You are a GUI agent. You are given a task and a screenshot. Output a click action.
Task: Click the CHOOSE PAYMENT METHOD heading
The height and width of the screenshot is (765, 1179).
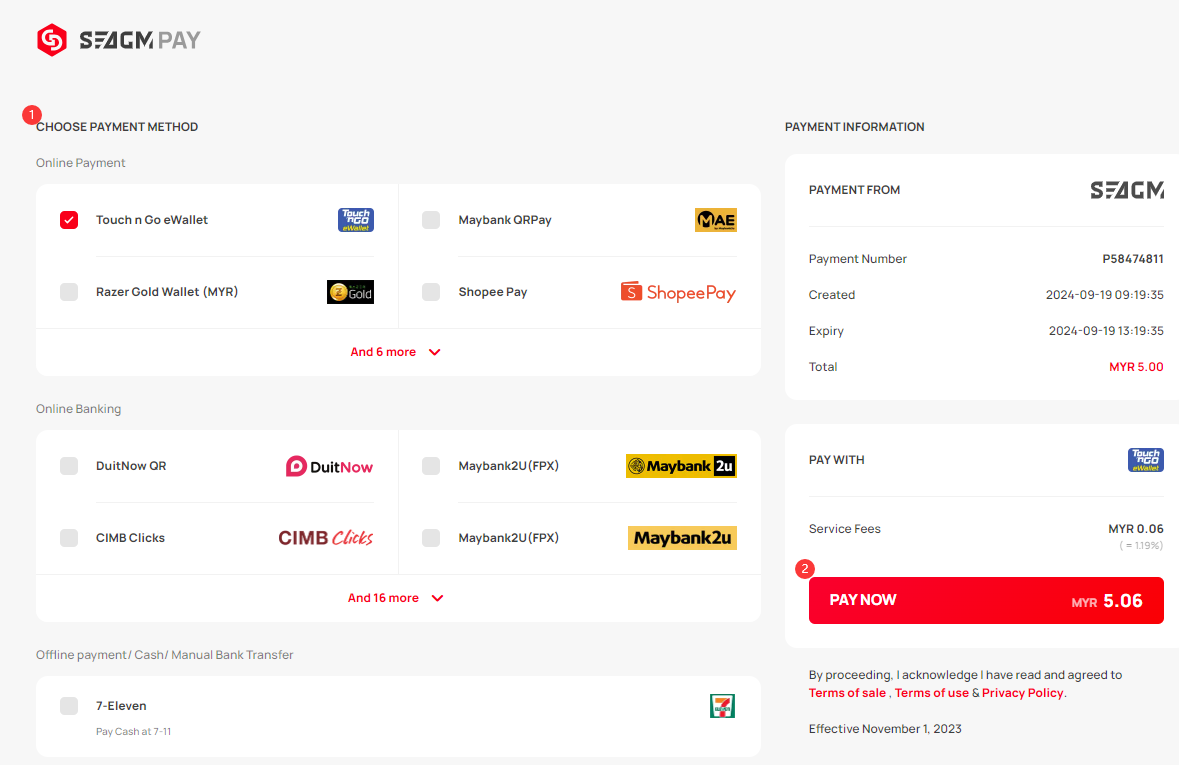pyautogui.click(x=117, y=127)
